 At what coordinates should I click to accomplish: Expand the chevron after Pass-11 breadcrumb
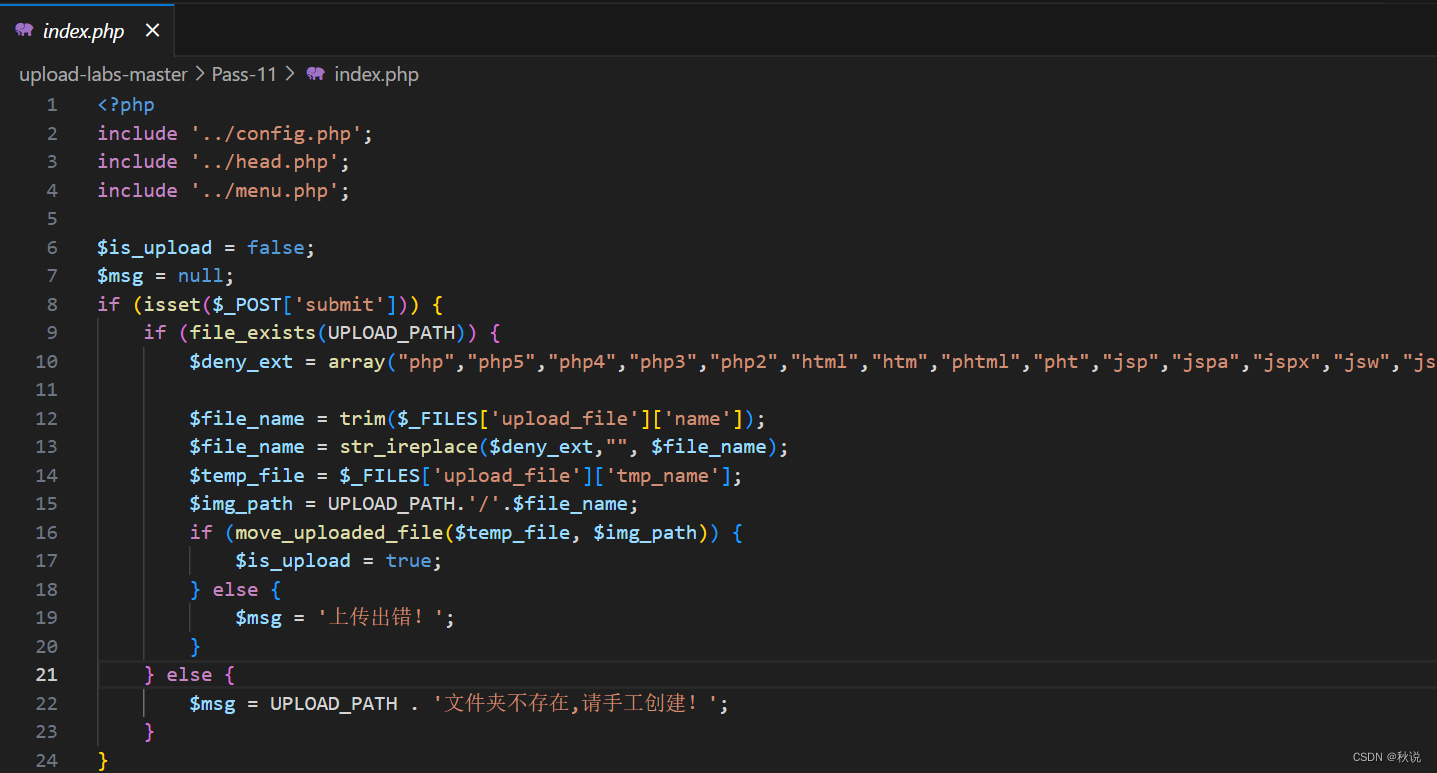pos(290,74)
